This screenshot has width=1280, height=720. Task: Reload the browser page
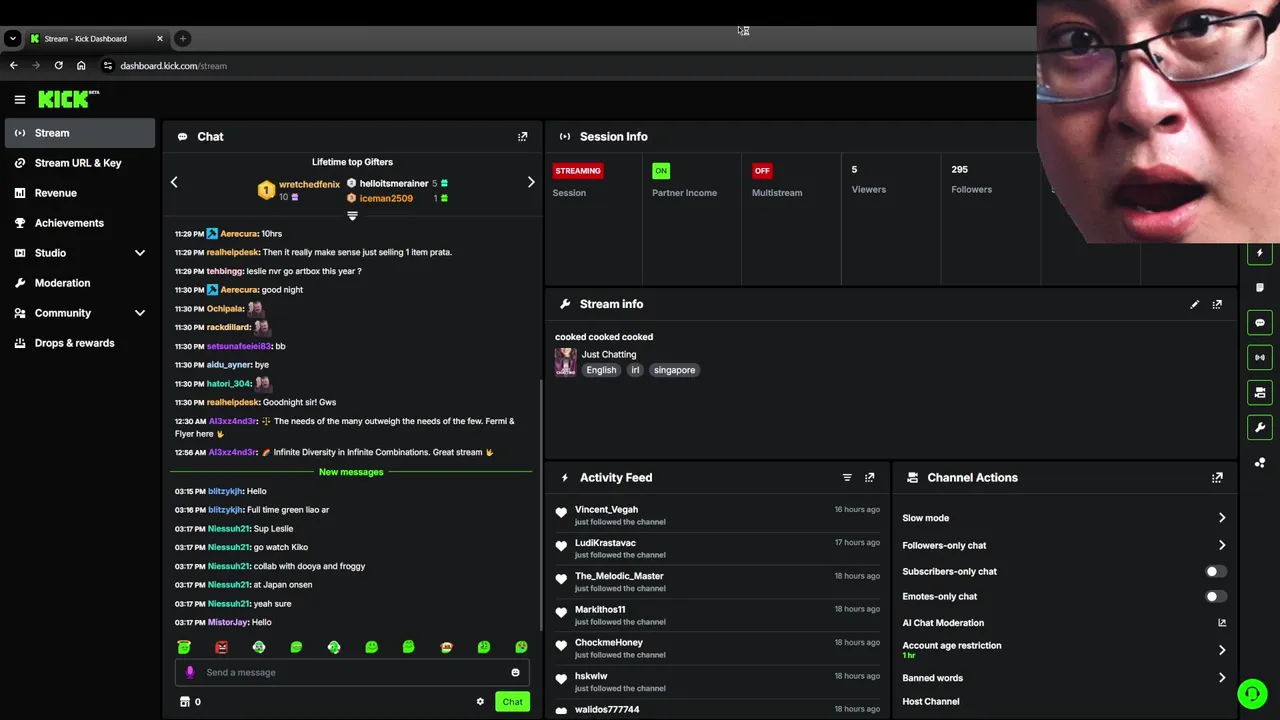[58, 66]
